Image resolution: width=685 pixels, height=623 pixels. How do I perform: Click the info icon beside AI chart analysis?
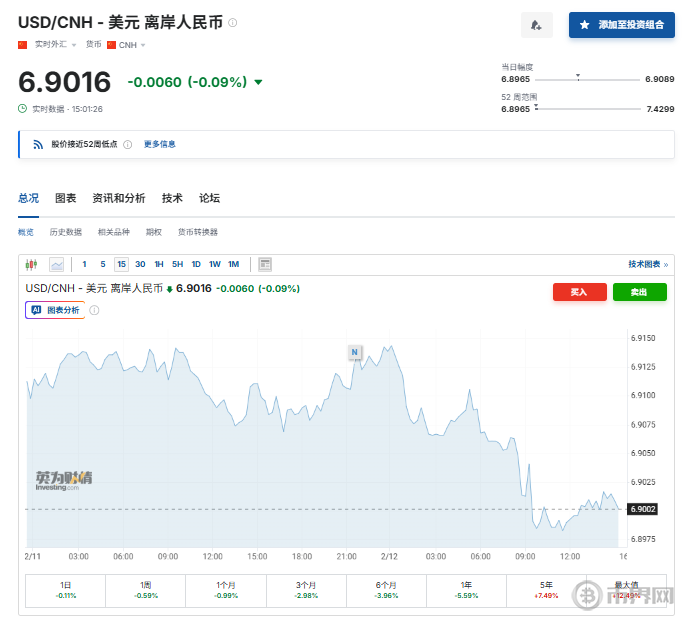click(95, 310)
